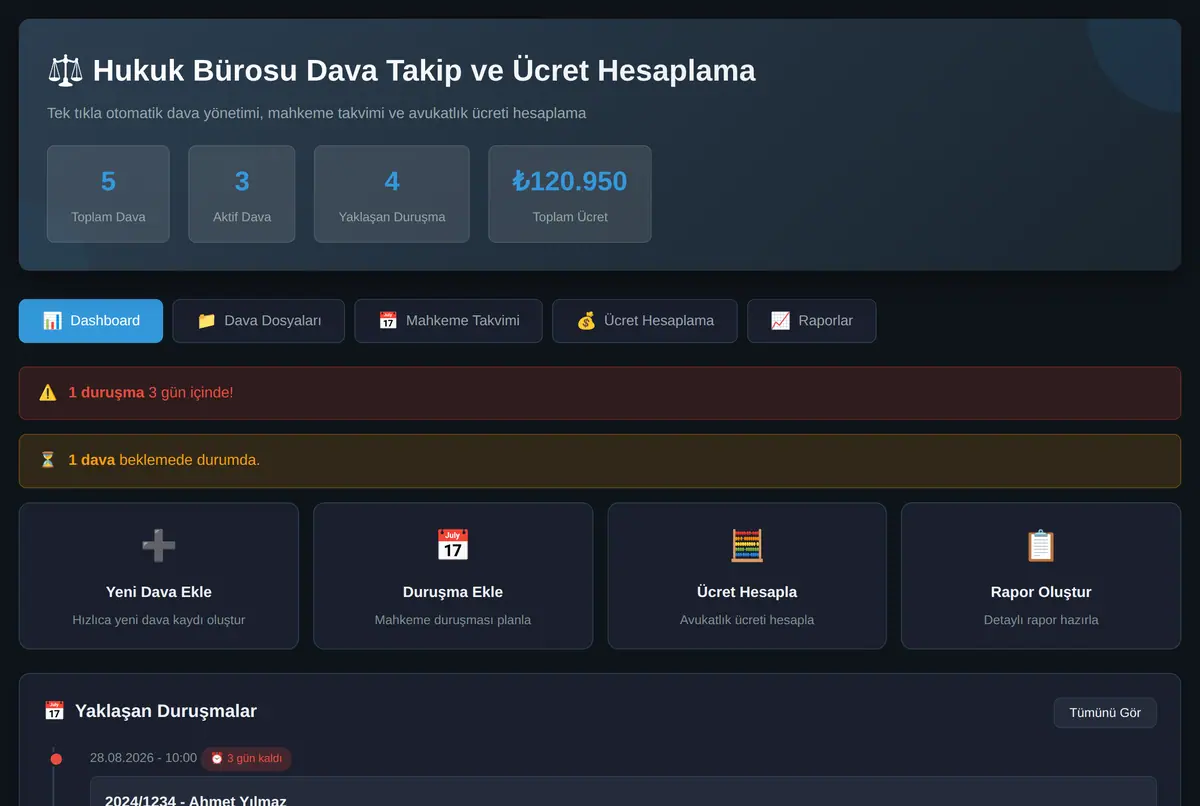Click the abacus icon above Ücret Hesapla
Screen dimensions: 1200x806
tap(747, 546)
